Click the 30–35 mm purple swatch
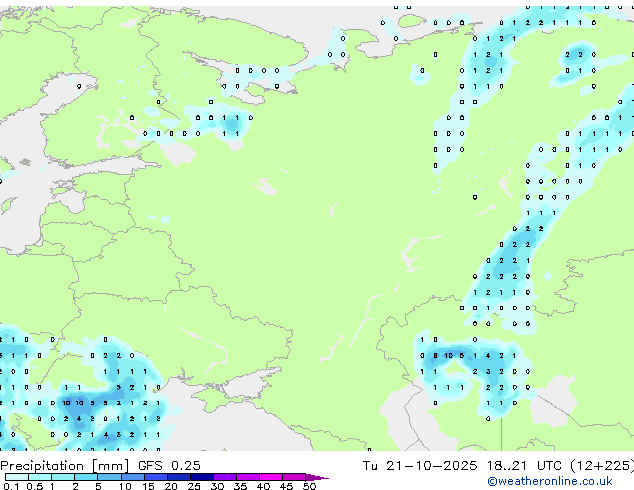This screenshot has width=634, height=490. pyautogui.click(x=224, y=477)
